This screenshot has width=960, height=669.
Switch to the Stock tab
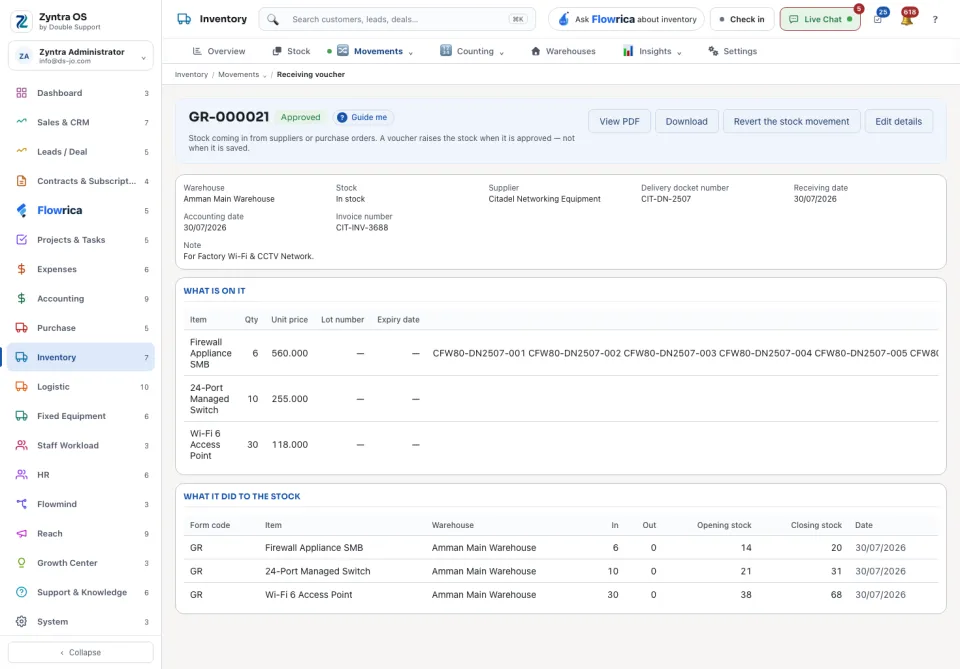tap(291, 51)
